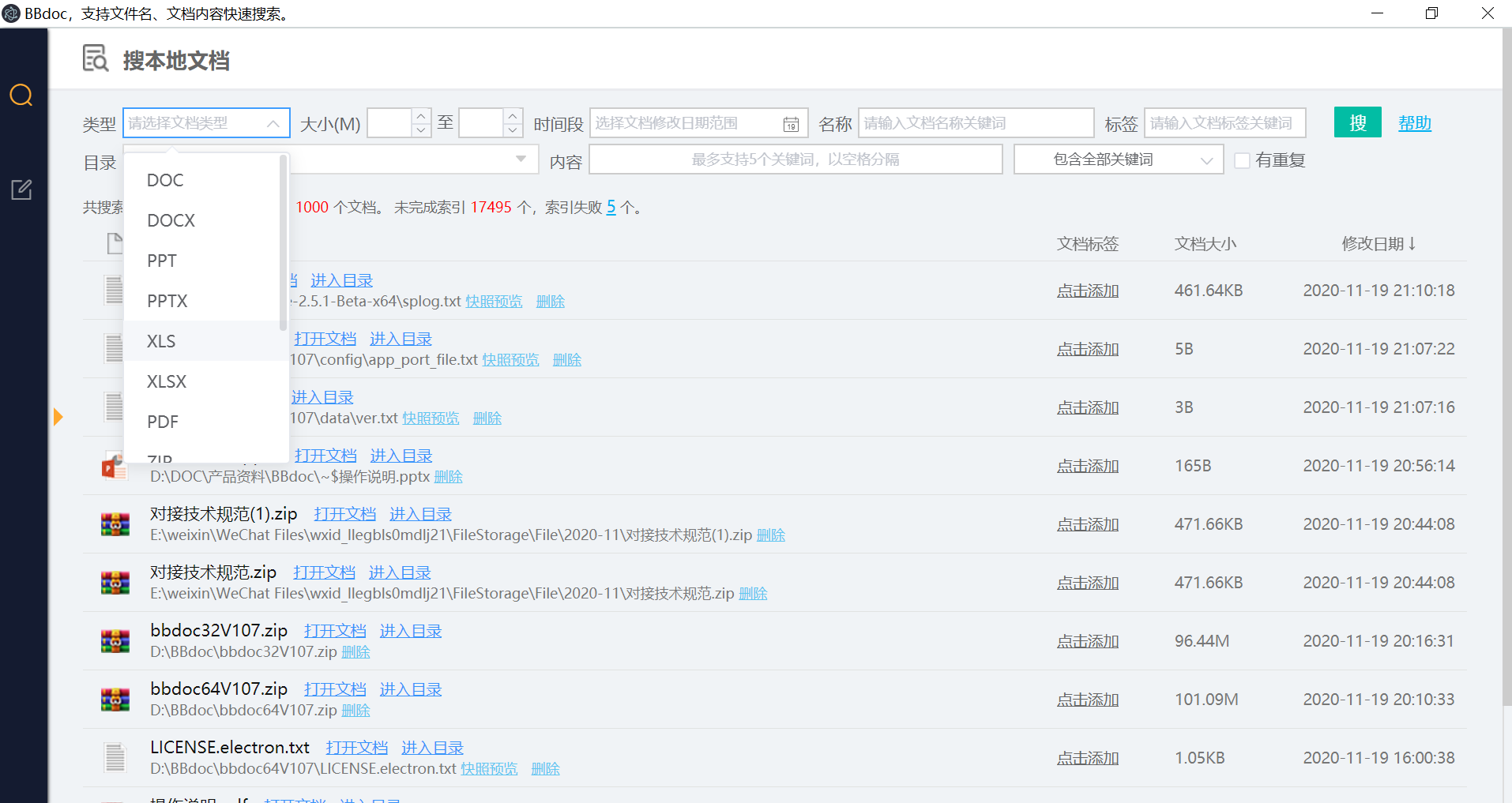Click 进入目录 for bbdoc64V107.zip
1512x803 pixels.
[x=411, y=689]
